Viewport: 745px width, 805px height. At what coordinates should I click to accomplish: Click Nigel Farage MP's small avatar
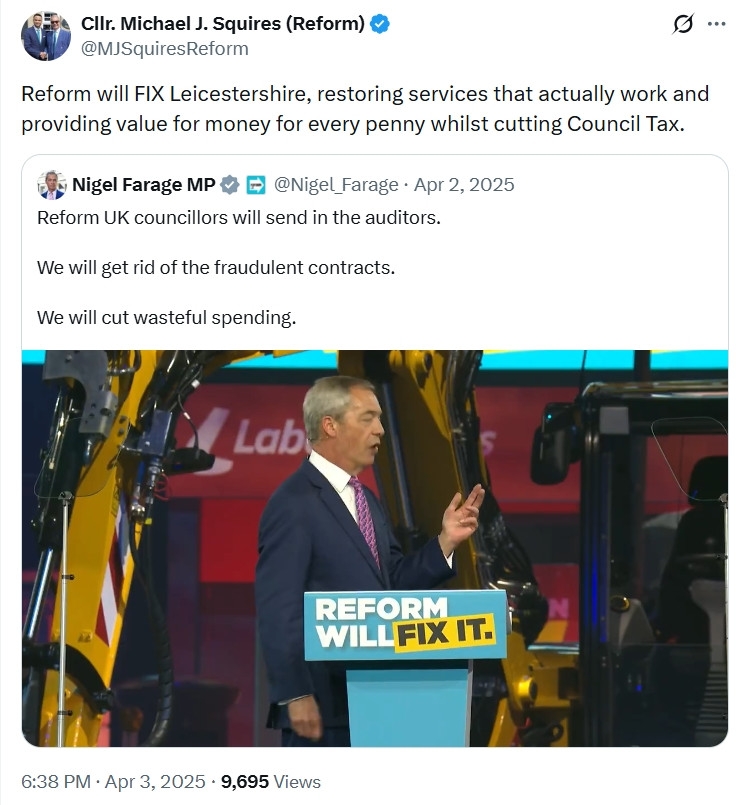52,185
